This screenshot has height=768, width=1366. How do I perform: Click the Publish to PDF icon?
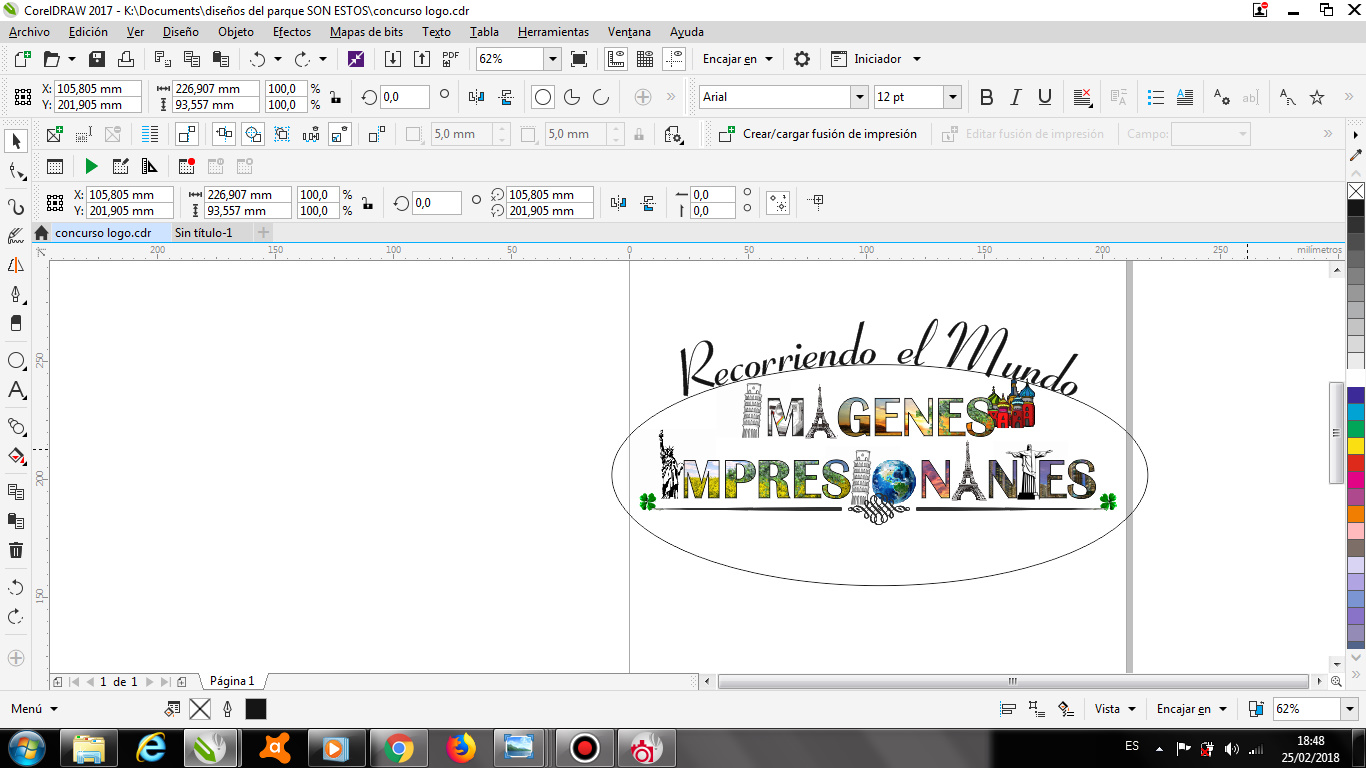click(x=451, y=59)
